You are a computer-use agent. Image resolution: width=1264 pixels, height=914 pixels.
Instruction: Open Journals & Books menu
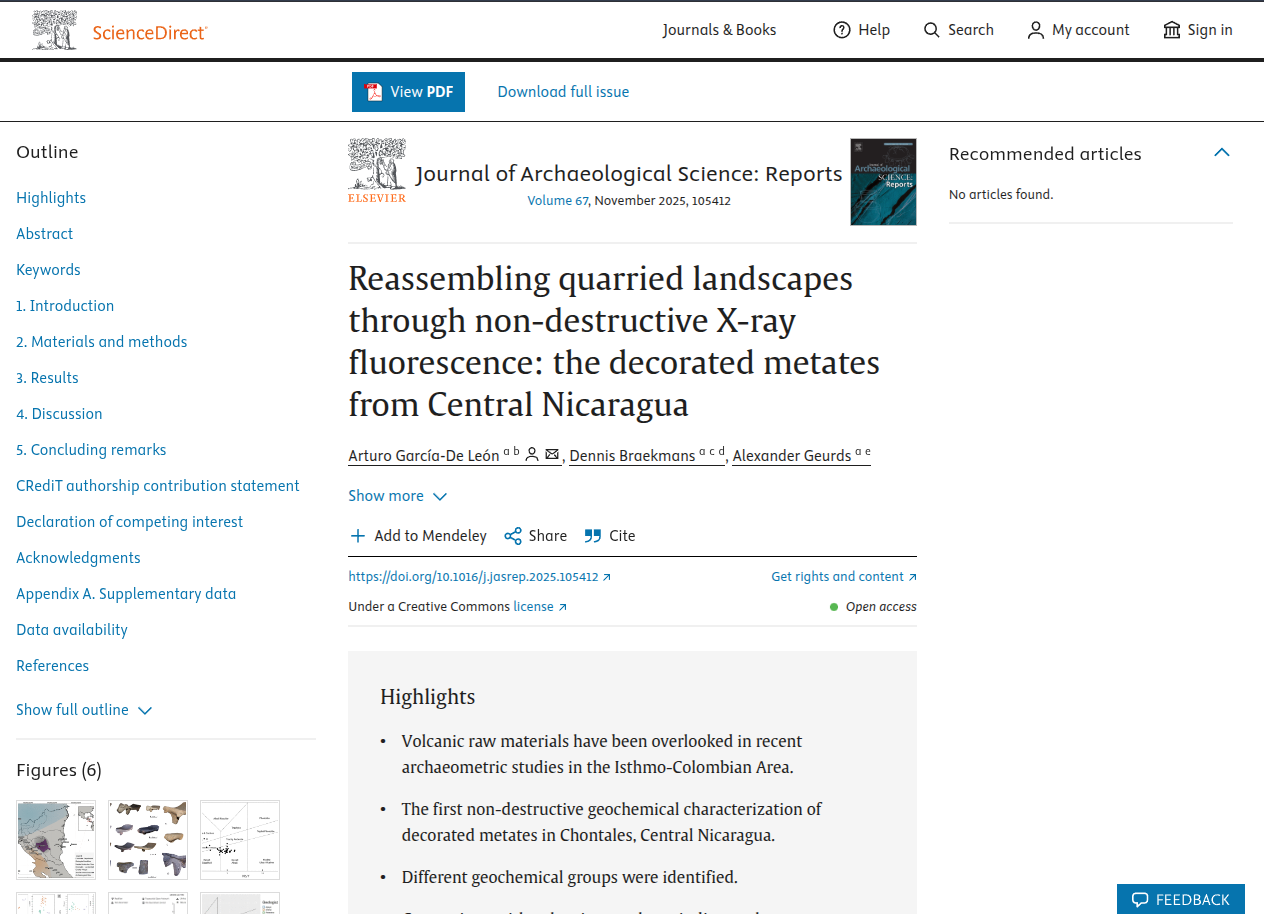[x=719, y=30]
